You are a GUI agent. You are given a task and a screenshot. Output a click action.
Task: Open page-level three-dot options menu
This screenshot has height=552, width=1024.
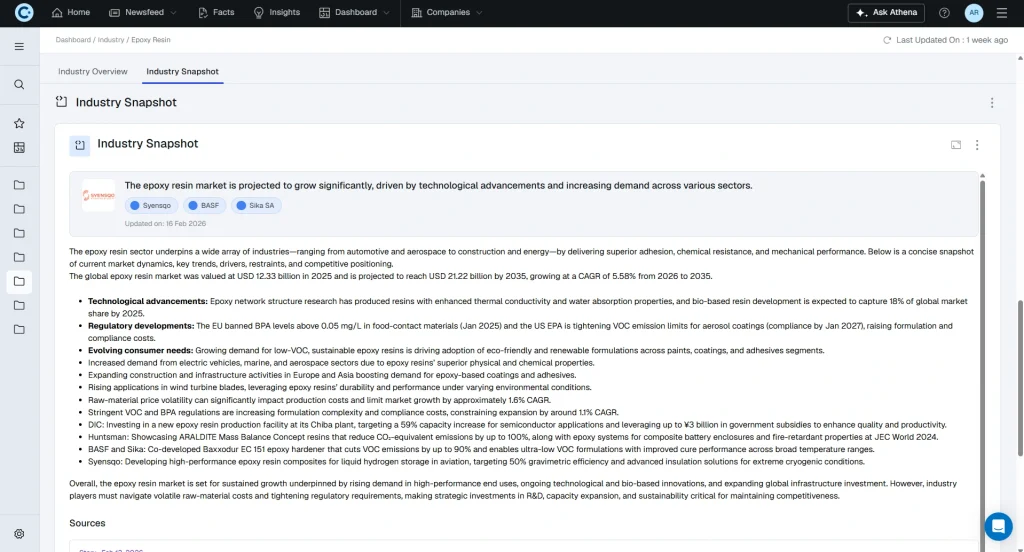pos(991,103)
